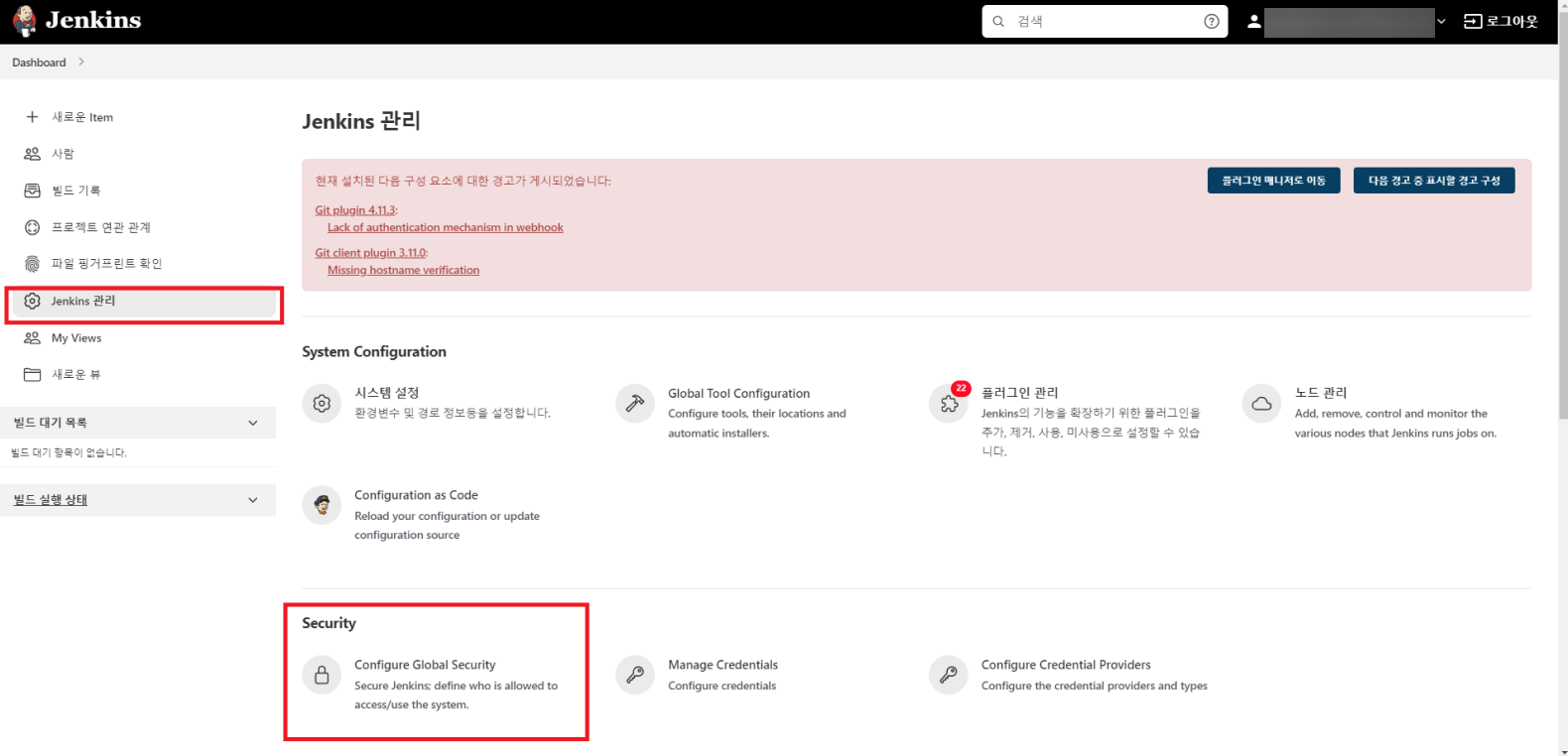Viewport: 1568px width, 756px height.
Task: Click the hammer icon for Global Tool Configuration
Action: (x=635, y=404)
